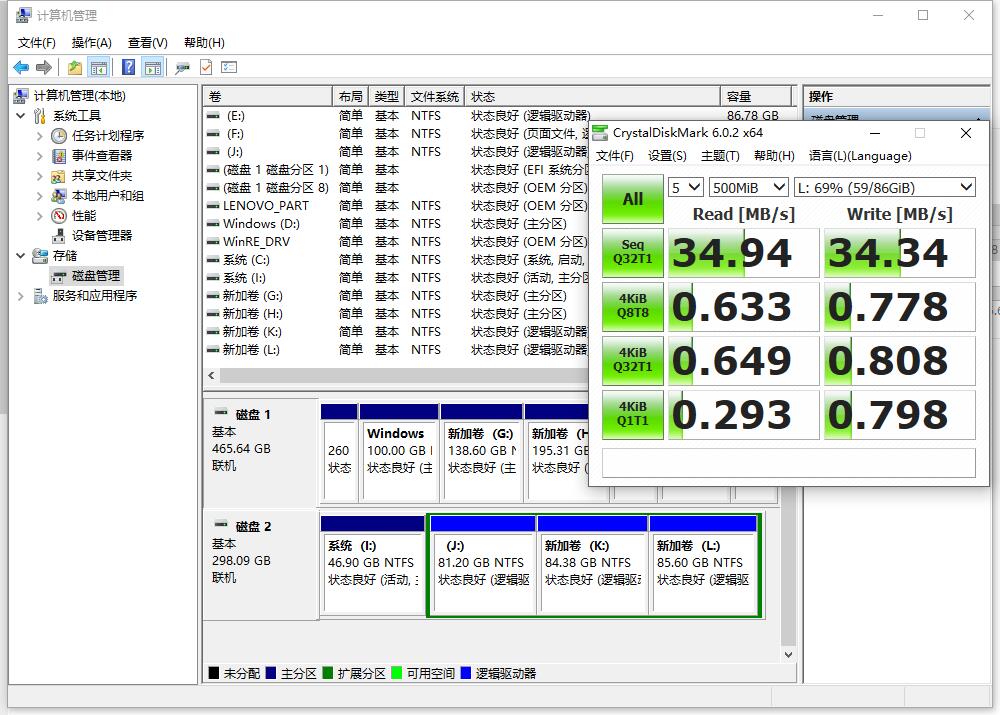Open Computer Management 操作(A) menu

point(92,43)
